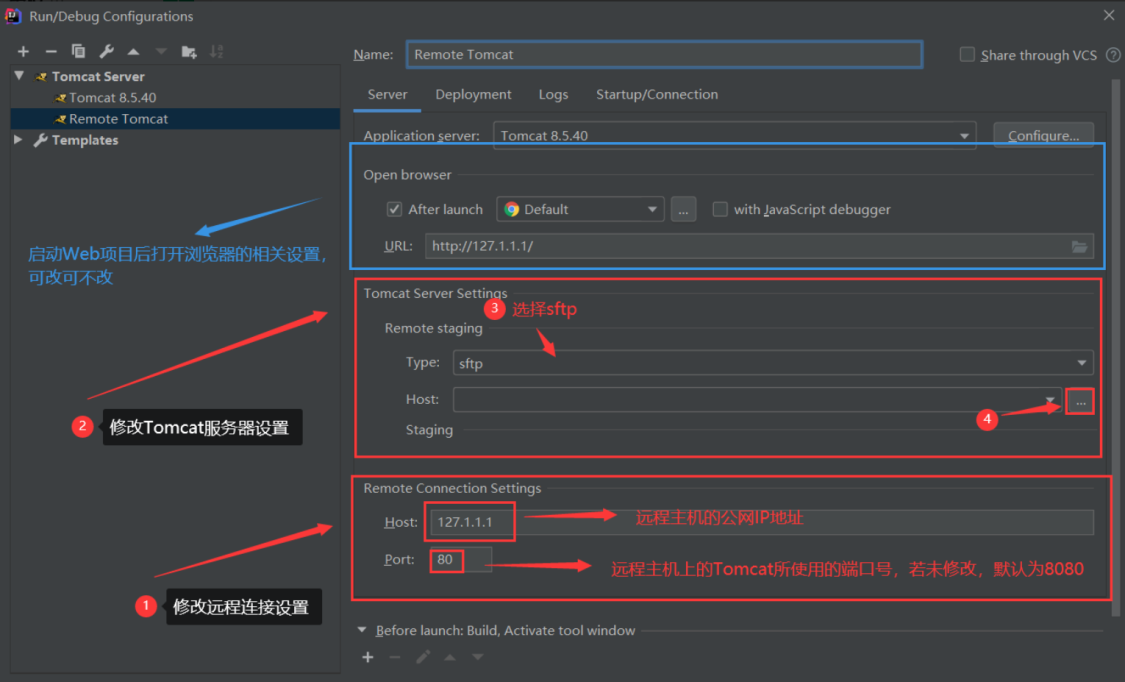The width and height of the screenshot is (1125, 682).
Task: Open help icon beside Share through VCS
Action: point(1113,55)
